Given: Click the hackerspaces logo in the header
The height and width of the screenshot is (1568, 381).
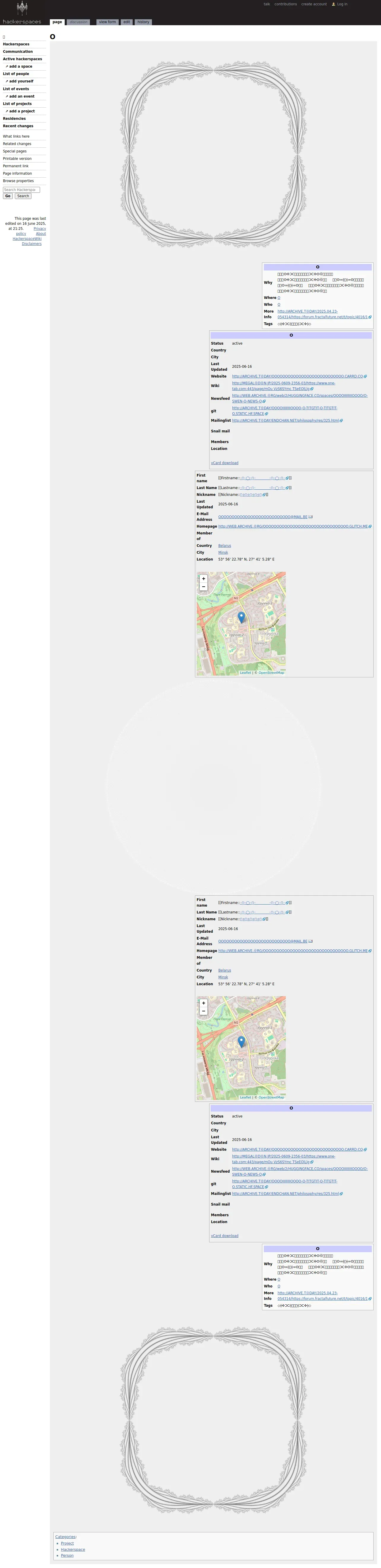Looking at the screenshot, I should [x=22, y=12].
